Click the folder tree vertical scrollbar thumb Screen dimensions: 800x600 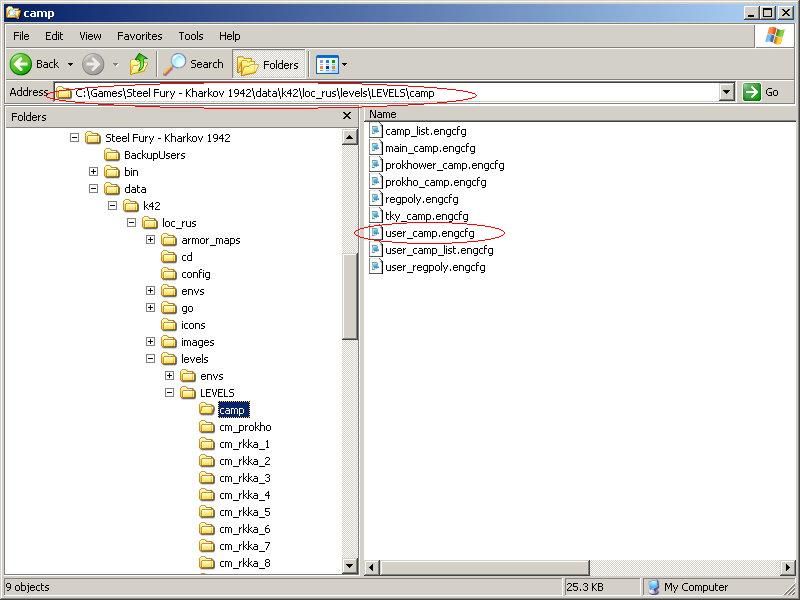[350, 296]
